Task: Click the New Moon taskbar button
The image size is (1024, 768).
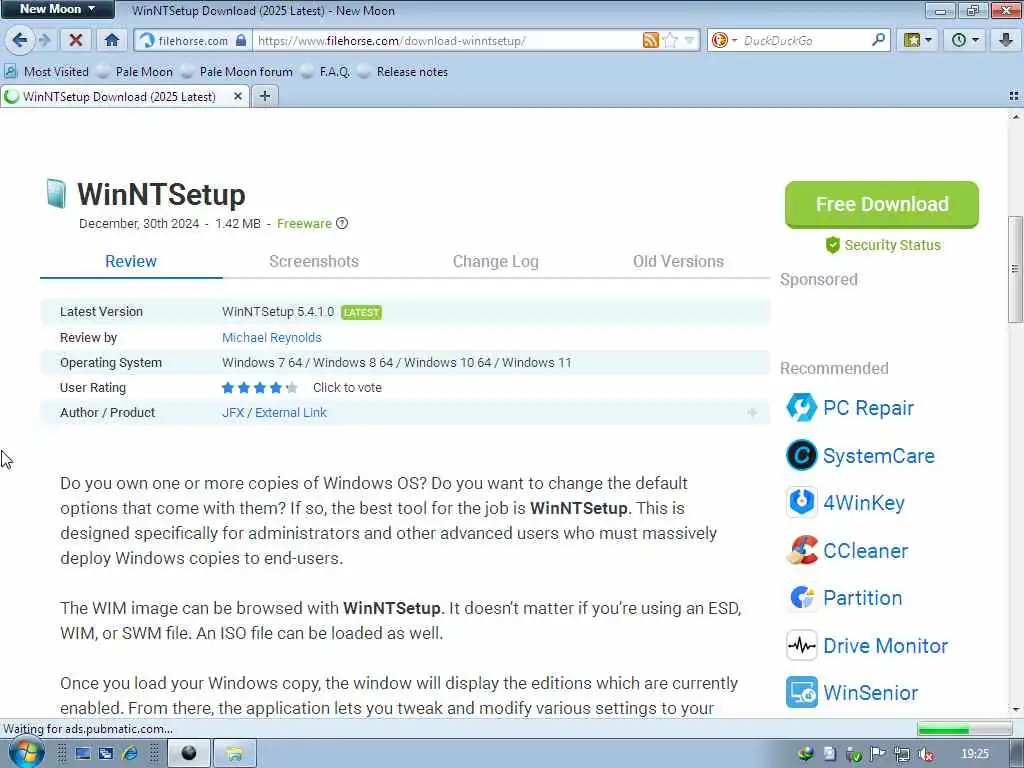Action: coord(189,754)
